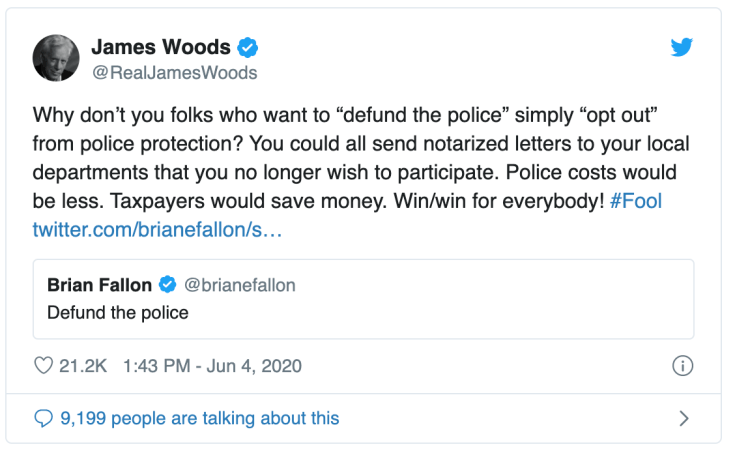Open the @brianefallon handle
735x451 pixels.
coord(240,285)
